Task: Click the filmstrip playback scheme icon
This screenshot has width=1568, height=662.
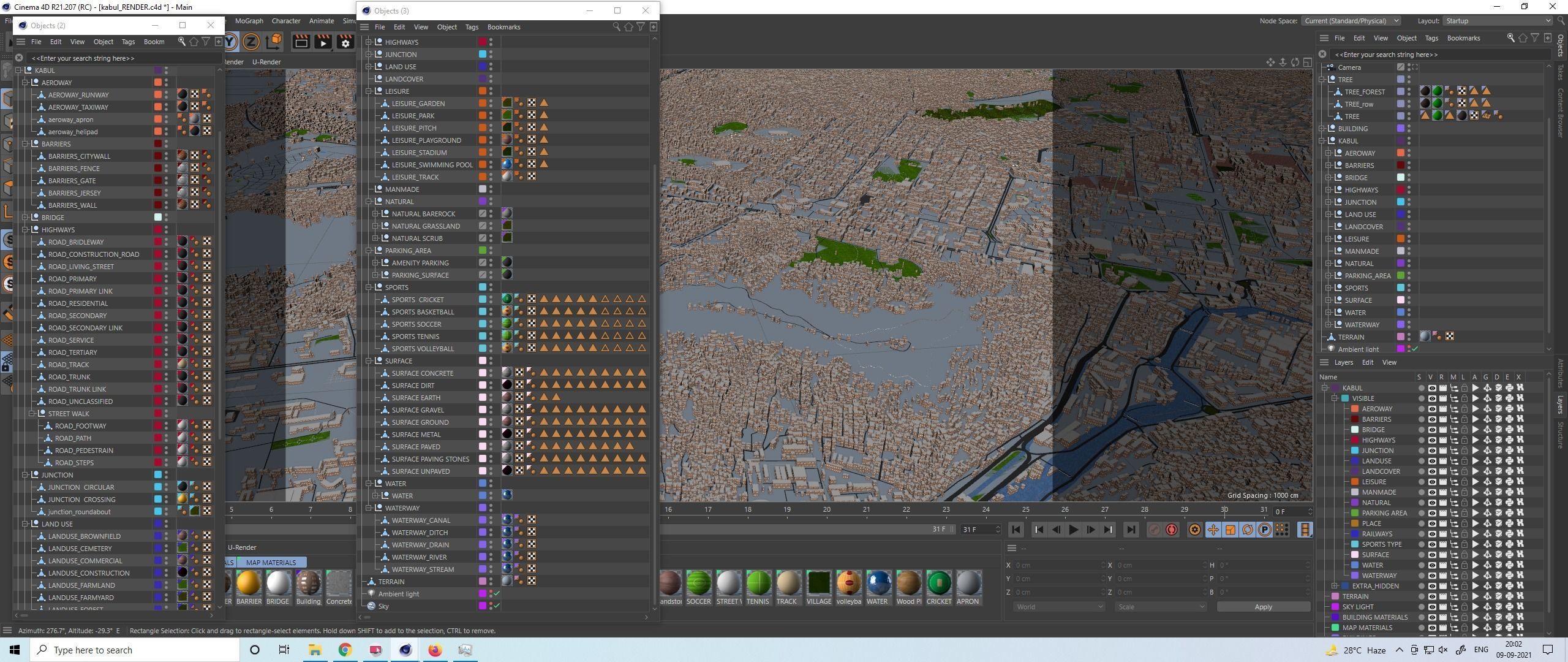Action: tap(1305, 530)
